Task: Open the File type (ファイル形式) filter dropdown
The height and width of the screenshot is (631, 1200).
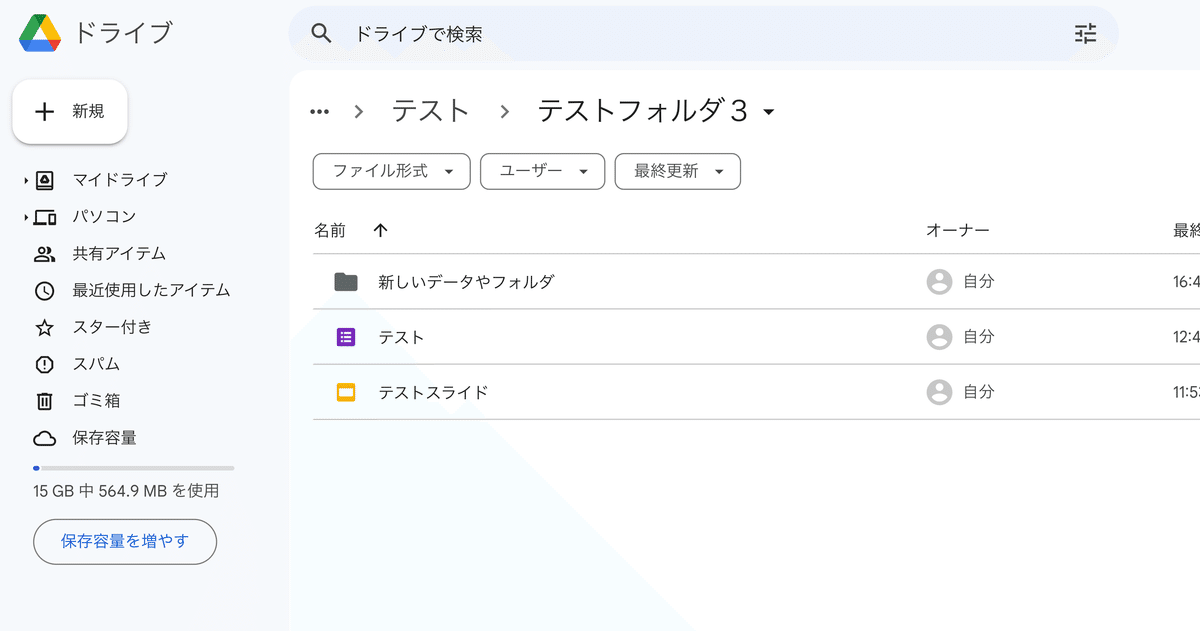Action: click(x=391, y=171)
